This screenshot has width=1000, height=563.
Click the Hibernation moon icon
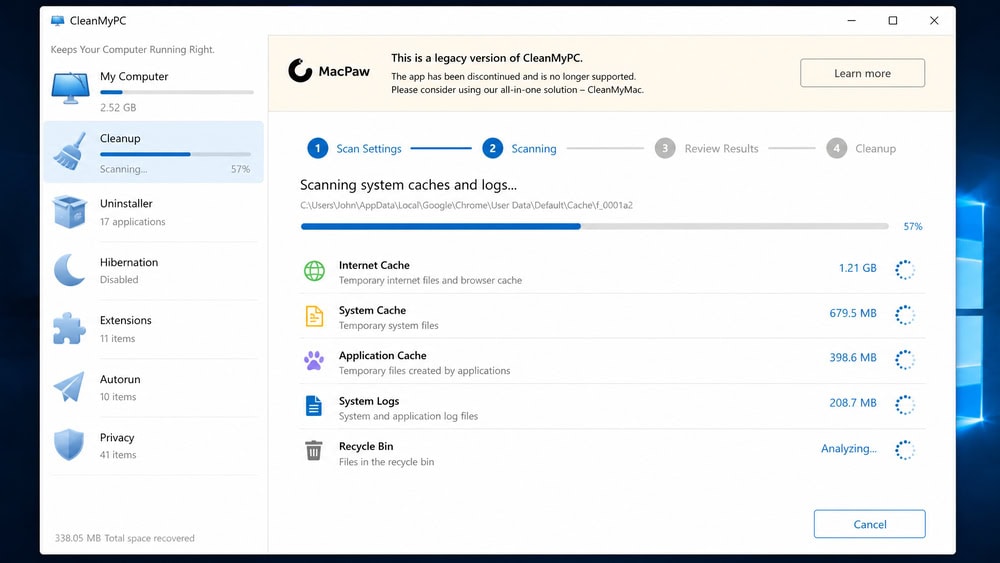69,270
